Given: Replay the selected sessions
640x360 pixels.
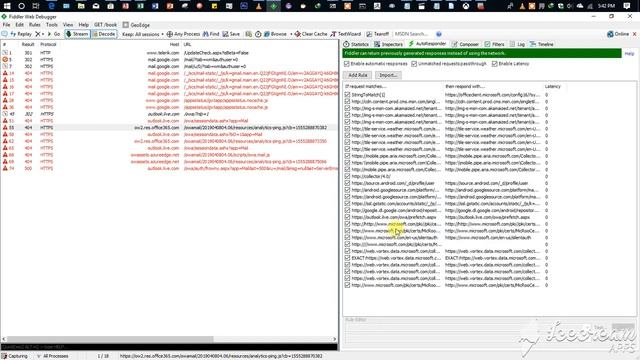Looking at the screenshot, I should coord(21,34).
